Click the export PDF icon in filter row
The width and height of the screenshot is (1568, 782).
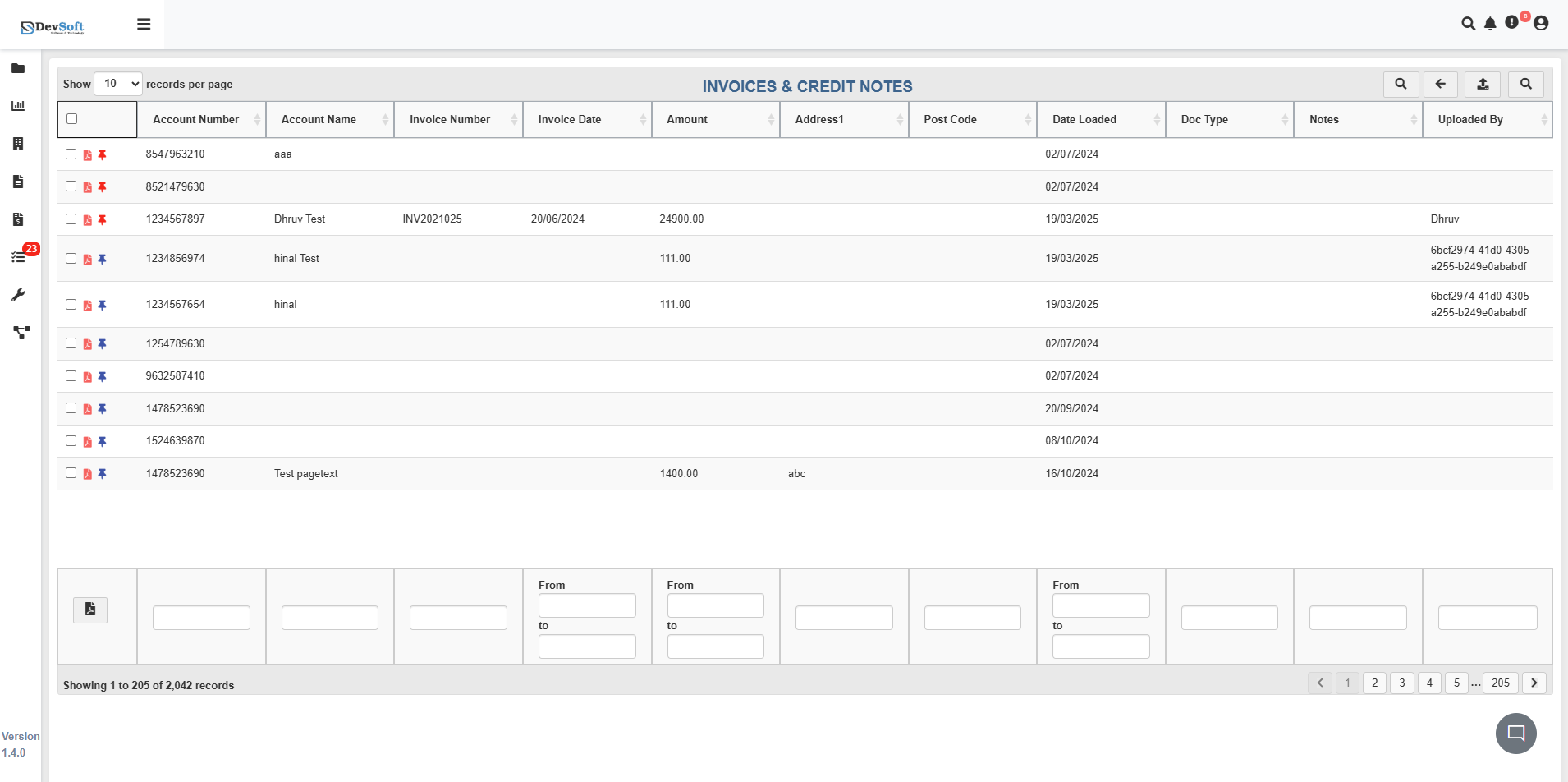(x=89, y=609)
